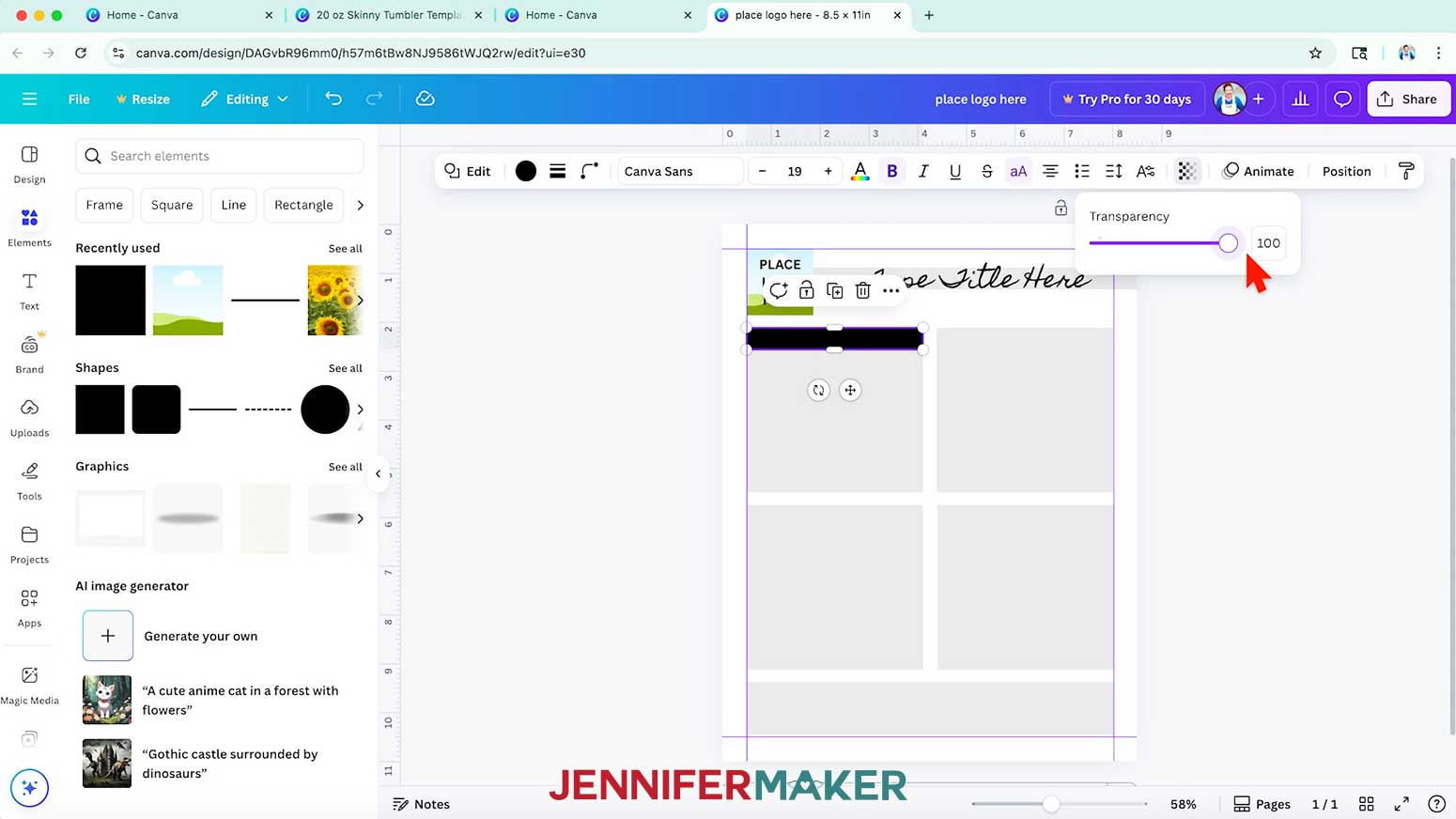The height and width of the screenshot is (819, 1456).
Task: Toggle underline formatting
Action: tap(955, 171)
